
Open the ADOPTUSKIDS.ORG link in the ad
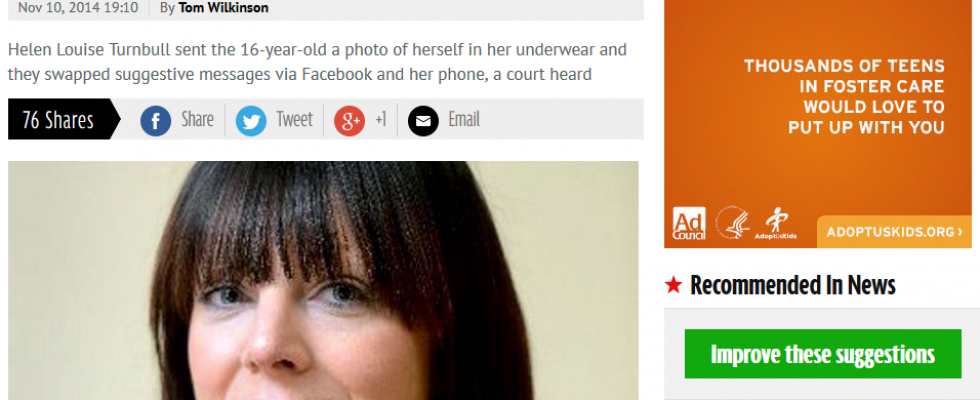[894, 232]
